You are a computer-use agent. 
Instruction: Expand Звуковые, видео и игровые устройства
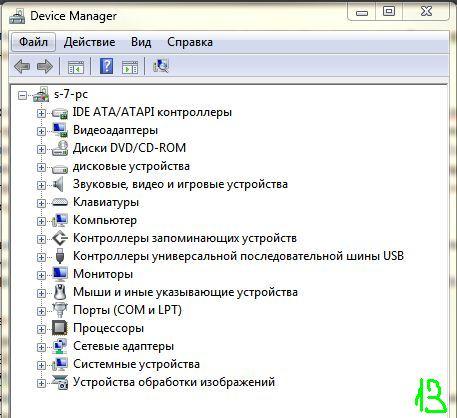41,185
